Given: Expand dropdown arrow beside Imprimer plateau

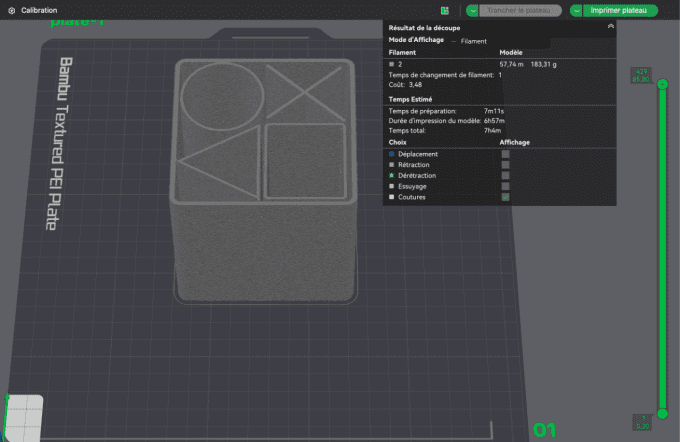Looking at the screenshot, I should pos(577,10).
